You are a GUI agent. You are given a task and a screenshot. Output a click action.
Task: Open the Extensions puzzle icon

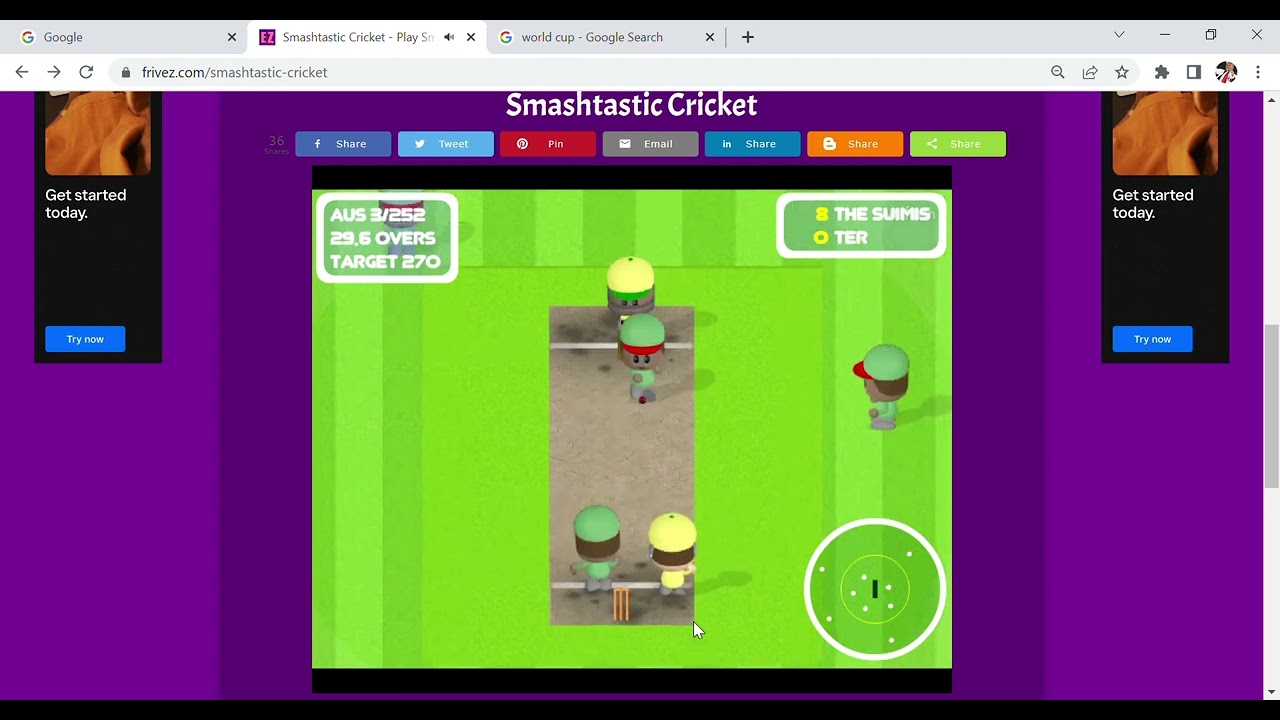tap(1161, 72)
